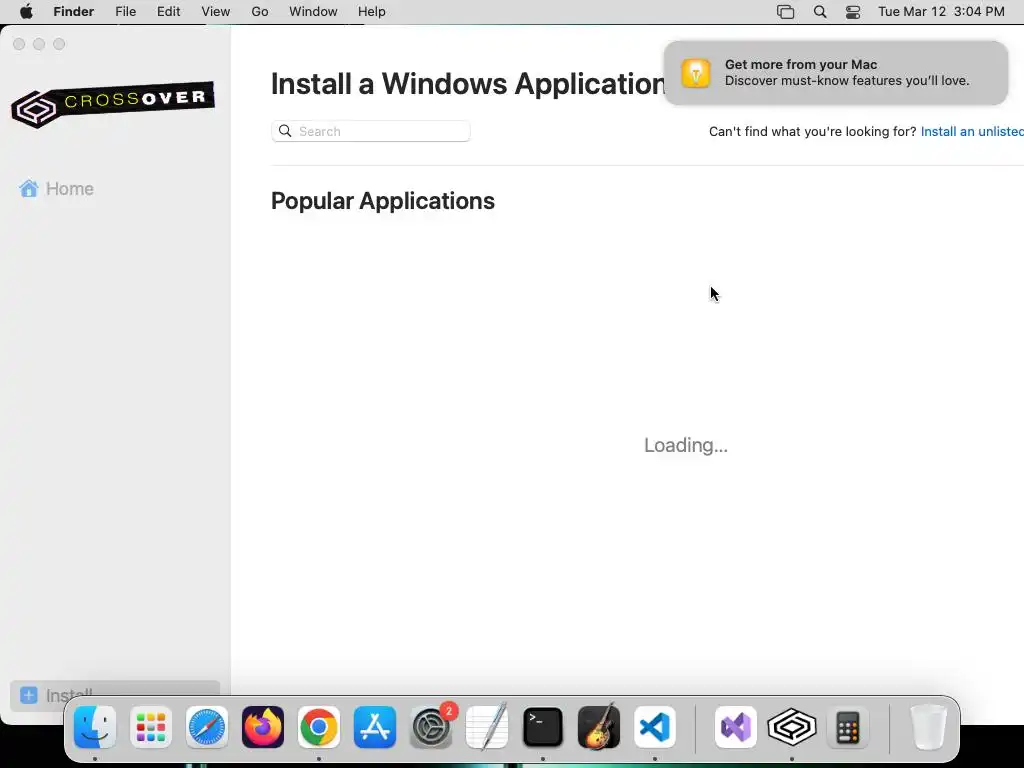The width and height of the screenshot is (1024, 768).
Task: Open the Help menu
Action: click(x=372, y=12)
